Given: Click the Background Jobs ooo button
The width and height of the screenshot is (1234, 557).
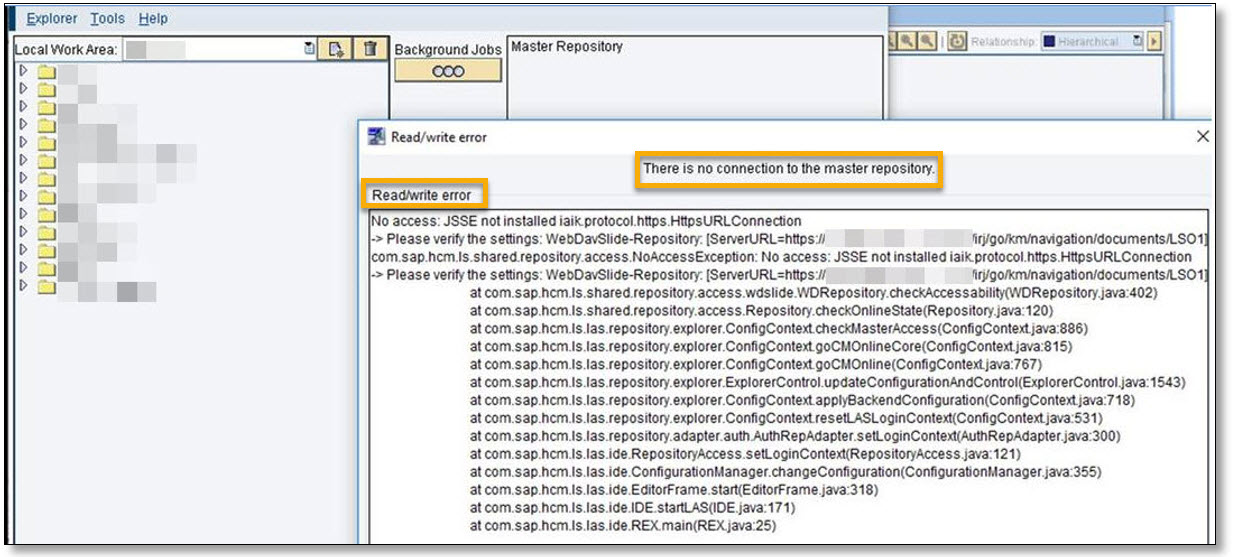Looking at the screenshot, I should 448,71.
